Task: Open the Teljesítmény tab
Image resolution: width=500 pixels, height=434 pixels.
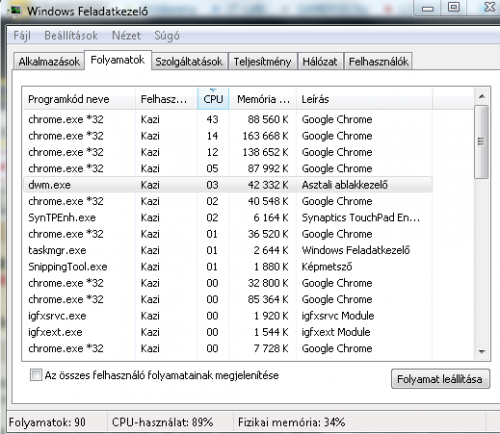Action: point(262,61)
